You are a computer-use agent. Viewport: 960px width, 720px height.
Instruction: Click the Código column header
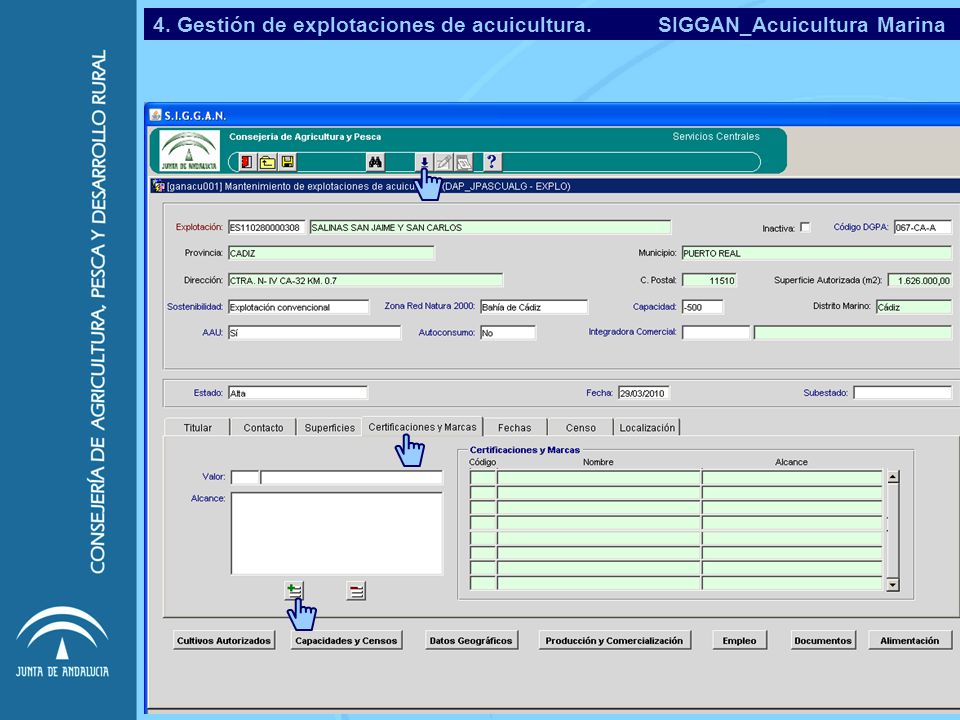pos(482,462)
